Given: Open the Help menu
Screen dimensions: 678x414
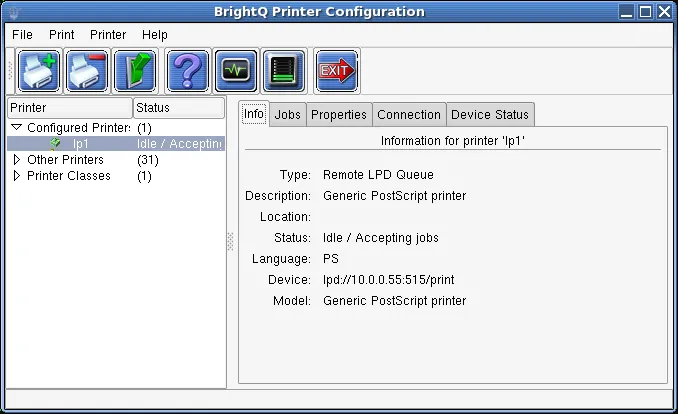Looking at the screenshot, I should tap(155, 35).
